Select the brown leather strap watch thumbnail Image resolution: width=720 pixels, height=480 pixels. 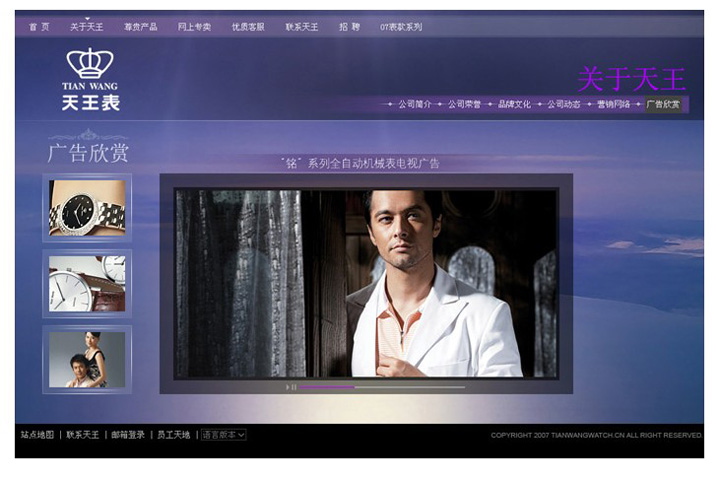point(87,283)
